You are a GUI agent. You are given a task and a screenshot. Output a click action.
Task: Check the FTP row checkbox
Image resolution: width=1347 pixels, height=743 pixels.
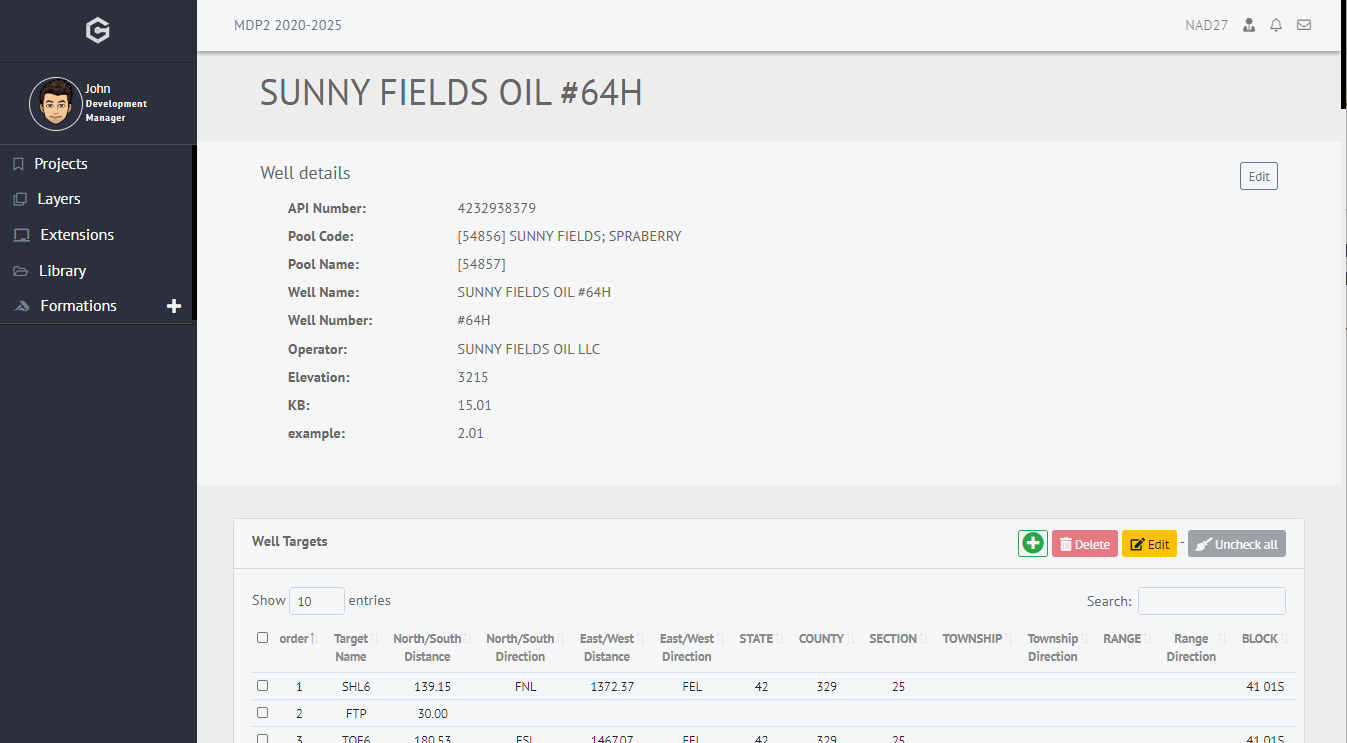262,713
